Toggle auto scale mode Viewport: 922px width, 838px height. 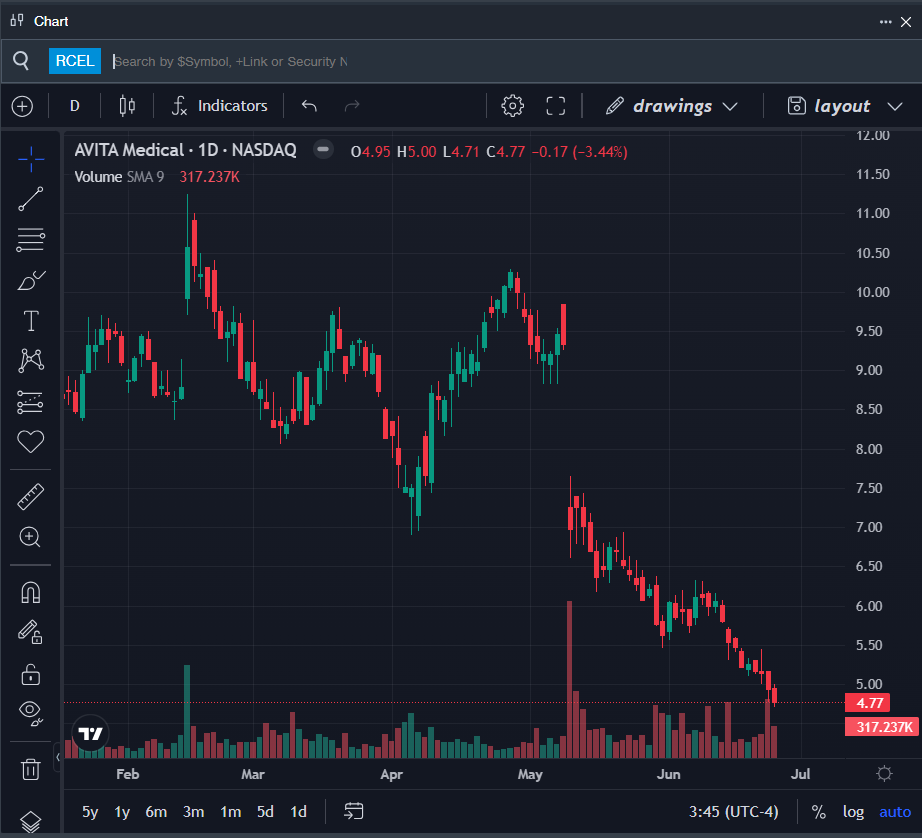pyautogui.click(x=895, y=812)
